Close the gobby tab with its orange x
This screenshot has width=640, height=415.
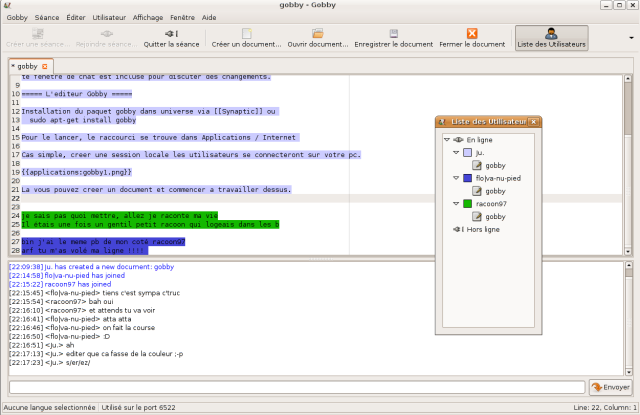click(44, 66)
